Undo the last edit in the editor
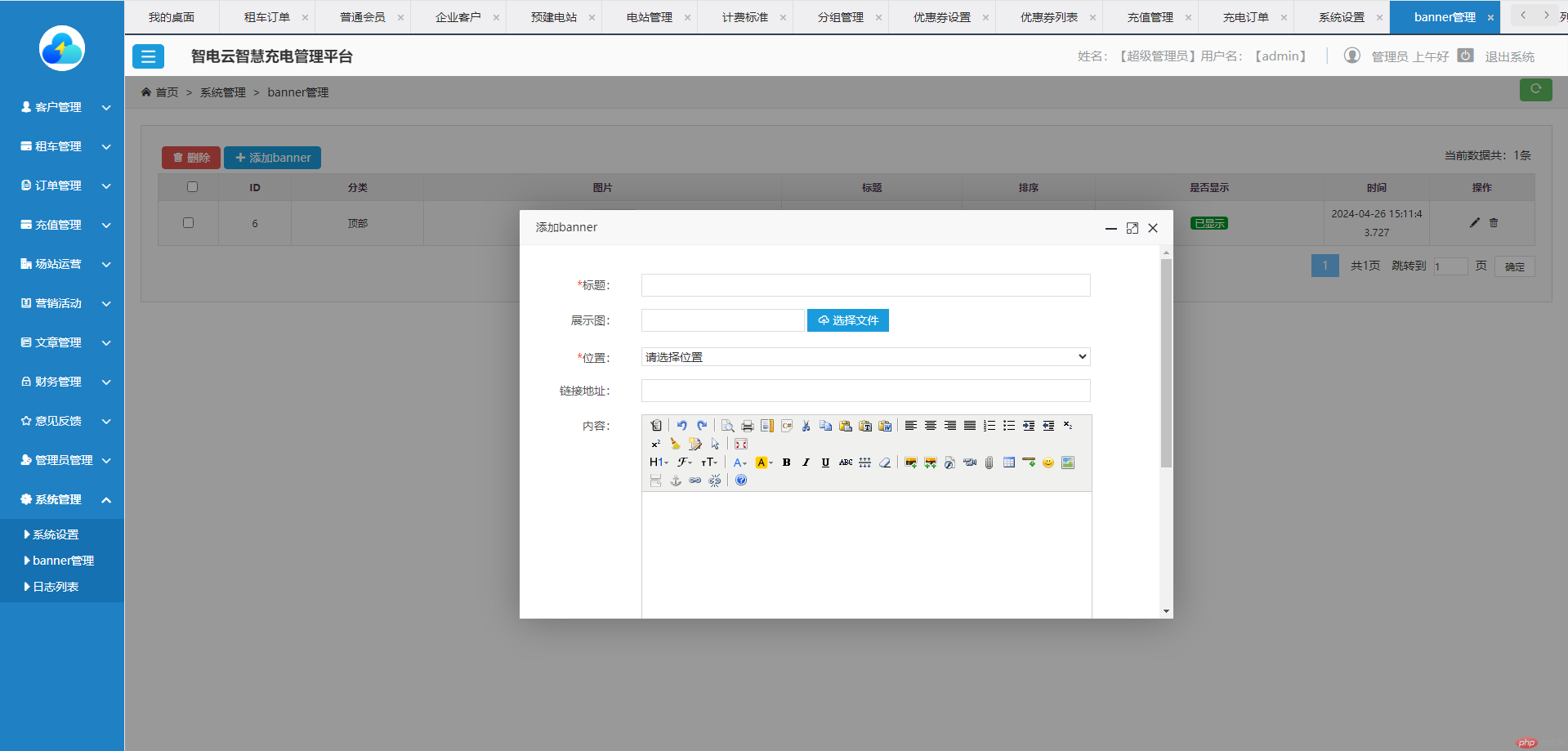Viewport: 1568px width, 751px height. coord(681,426)
